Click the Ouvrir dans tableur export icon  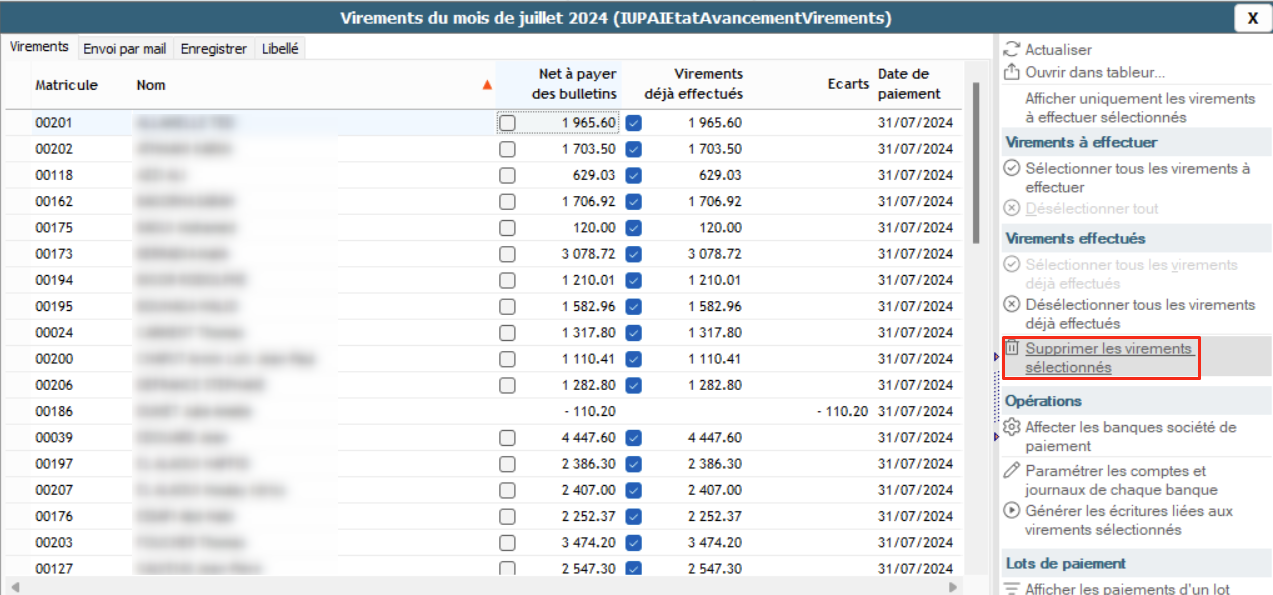click(x=1011, y=72)
